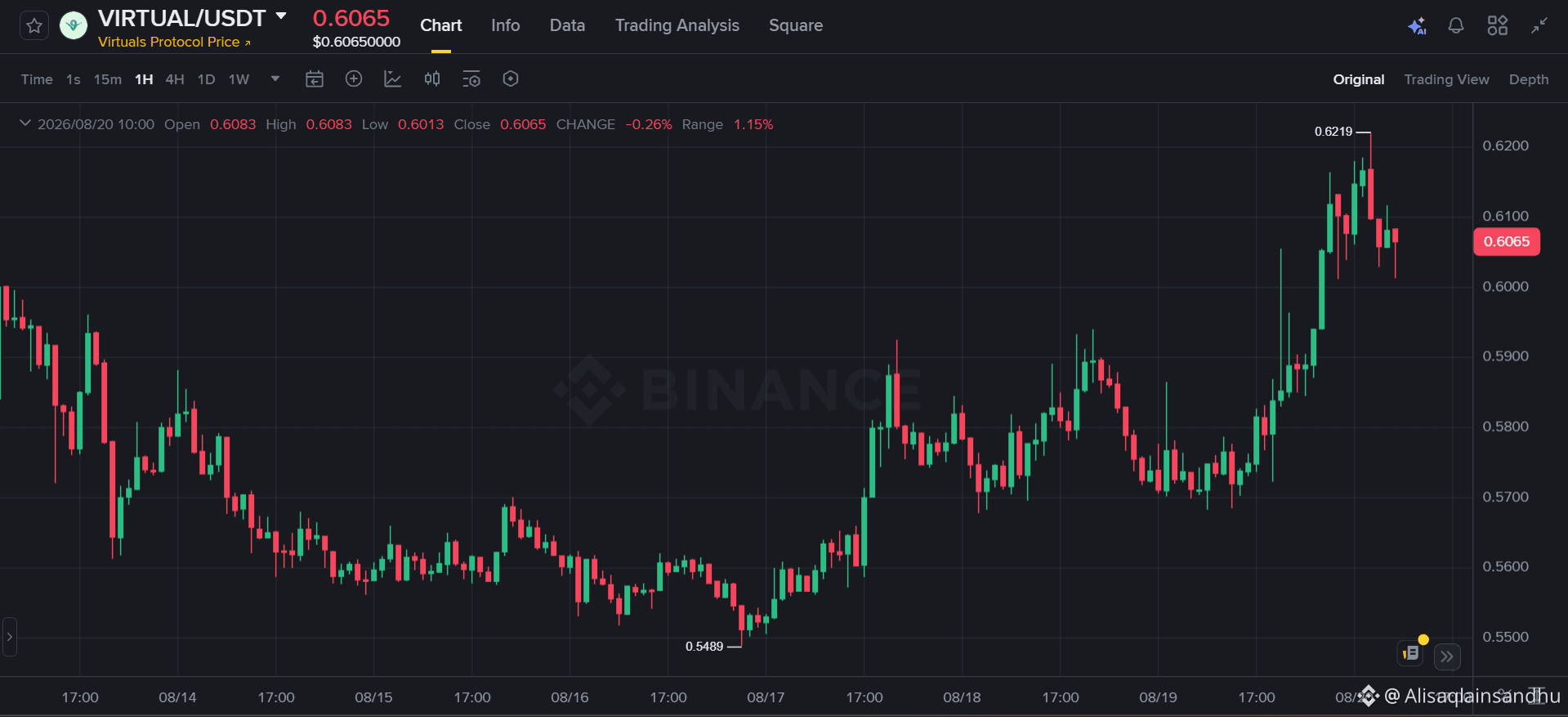Click the 08/17 date label on time axis
Image resolution: width=1568 pixels, height=717 pixels.
tap(766, 697)
